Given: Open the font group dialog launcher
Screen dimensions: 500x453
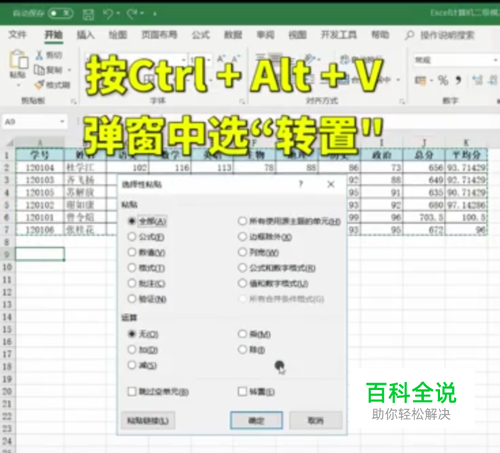Looking at the screenshot, I should point(242,101).
